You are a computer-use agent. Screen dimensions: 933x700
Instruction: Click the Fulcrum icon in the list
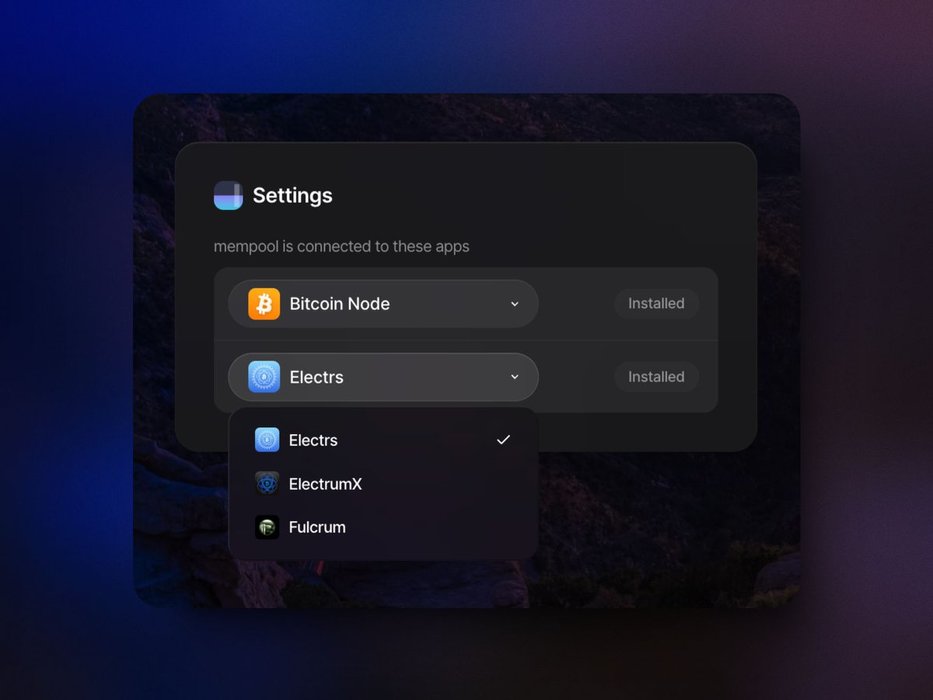pyautogui.click(x=267, y=527)
